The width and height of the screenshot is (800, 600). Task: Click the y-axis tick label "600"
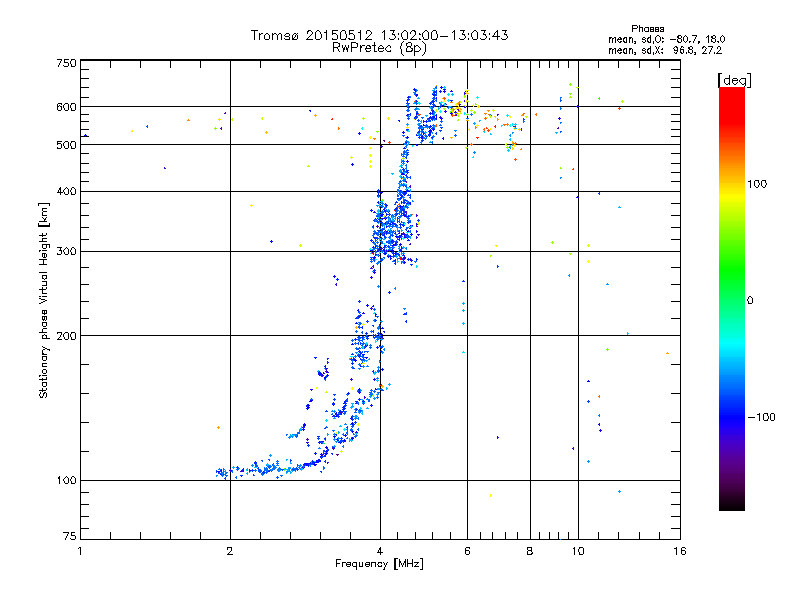click(x=66, y=107)
